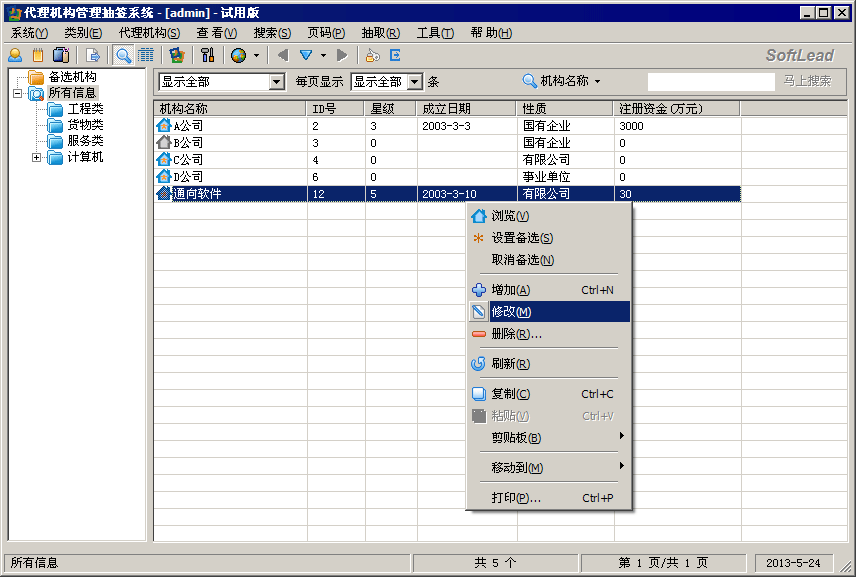Open the 系统(Y) menu
856x577 pixels.
[29, 33]
